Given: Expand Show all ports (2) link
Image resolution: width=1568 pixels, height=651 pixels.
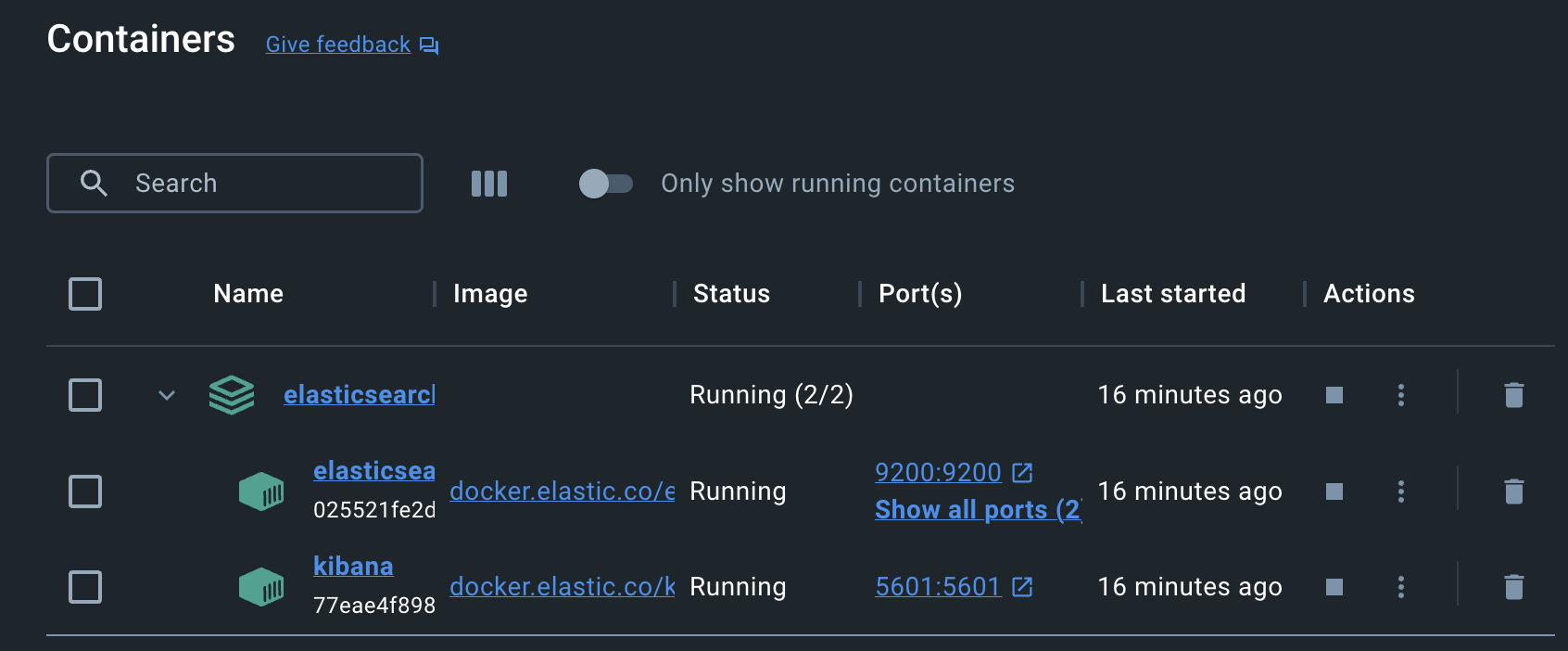Looking at the screenshot, I should click(979, 510).
